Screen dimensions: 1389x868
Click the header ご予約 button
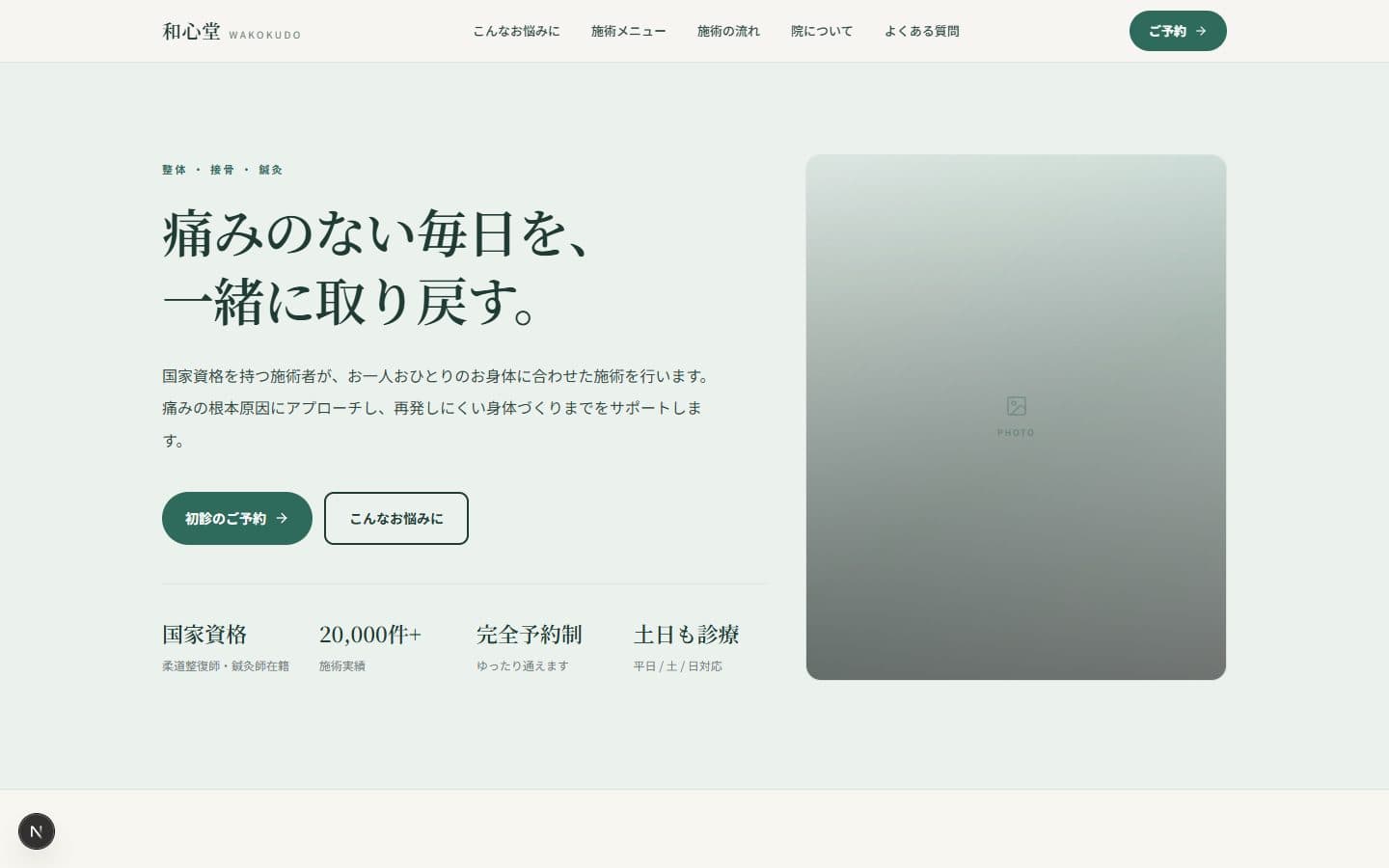[1178, 31]
